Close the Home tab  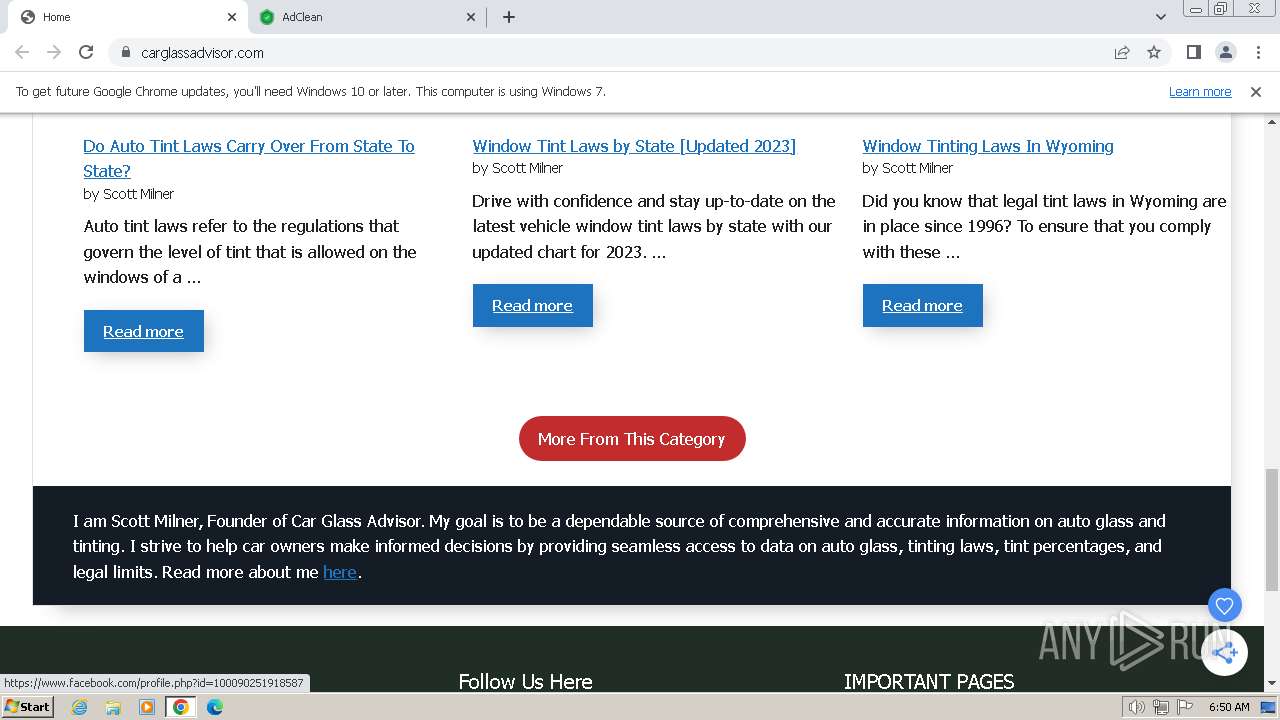pos(231,17)
